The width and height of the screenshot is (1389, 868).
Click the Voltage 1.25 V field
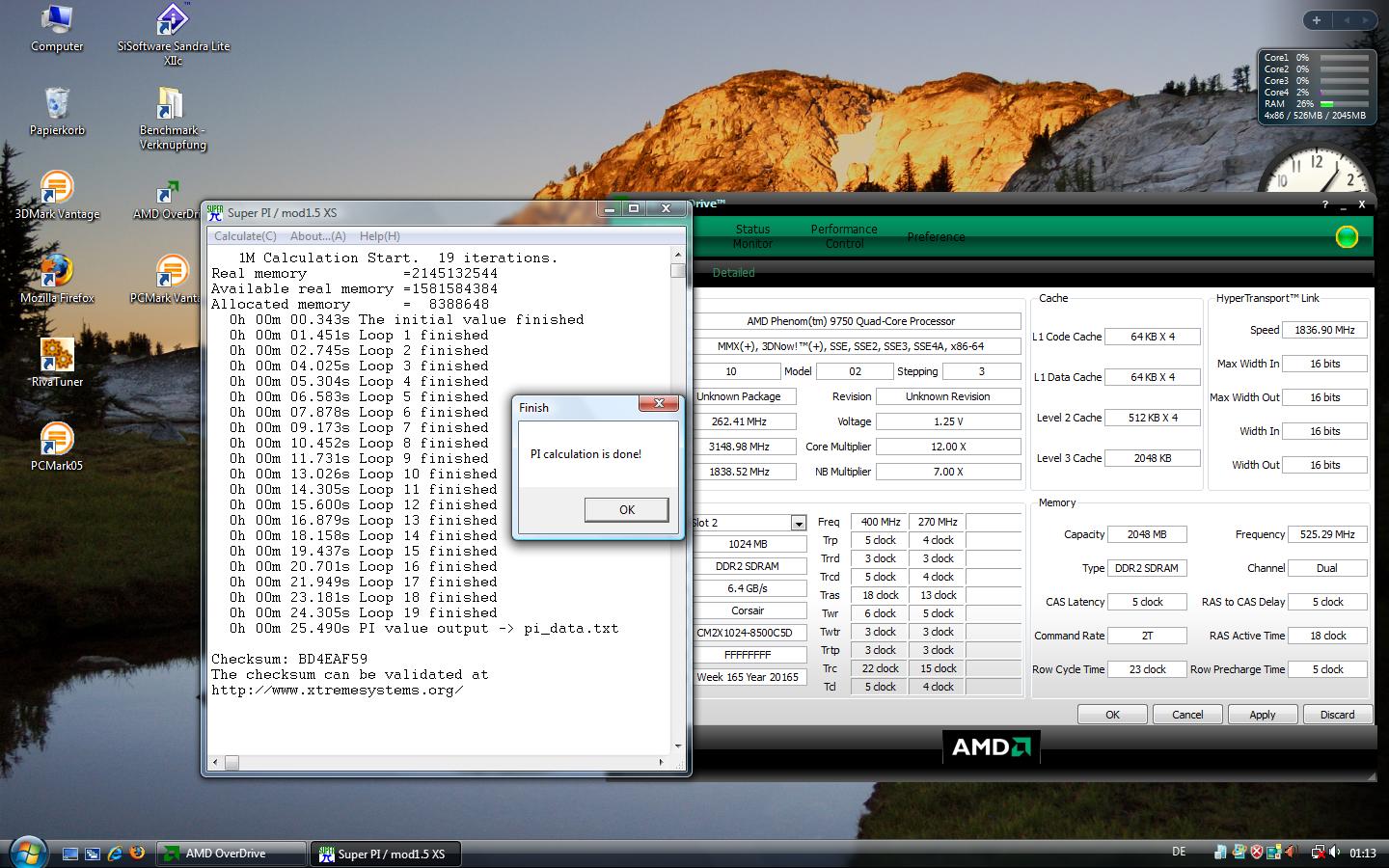click(x=948, y=421)
